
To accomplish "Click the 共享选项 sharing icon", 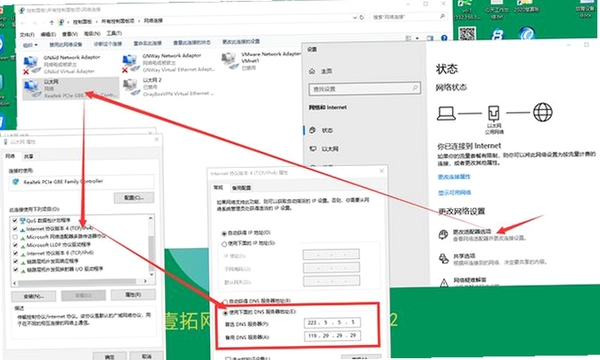I will point(443,259).
